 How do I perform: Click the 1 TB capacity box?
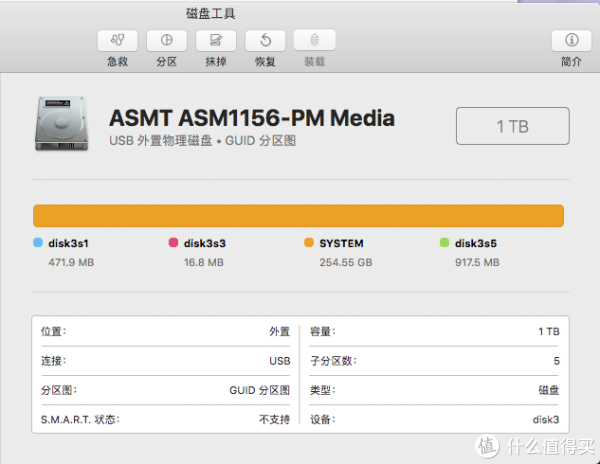(513, 127)
